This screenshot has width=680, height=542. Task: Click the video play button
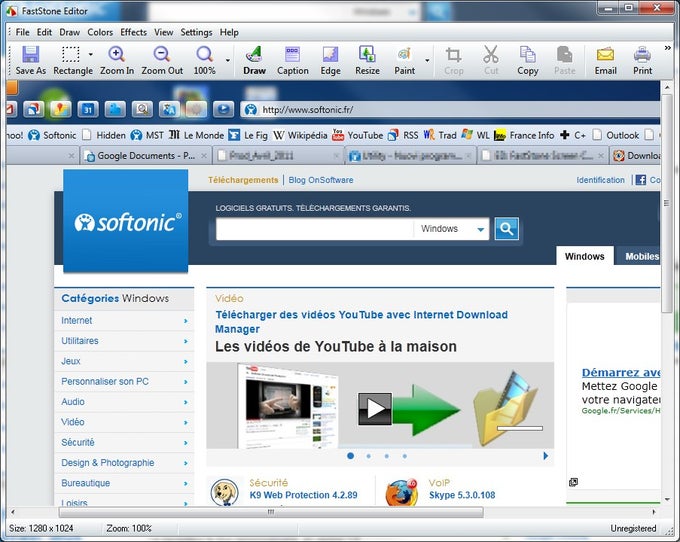tap(375, 409)
